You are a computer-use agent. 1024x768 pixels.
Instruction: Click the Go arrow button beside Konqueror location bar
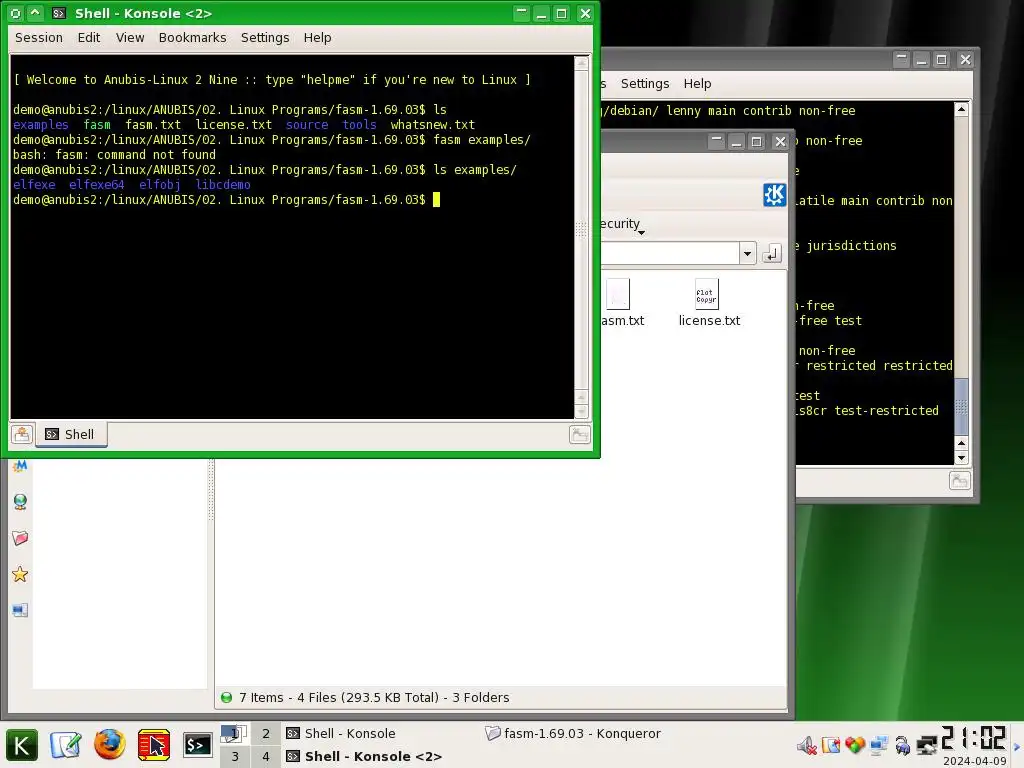[x=772, y=253]
